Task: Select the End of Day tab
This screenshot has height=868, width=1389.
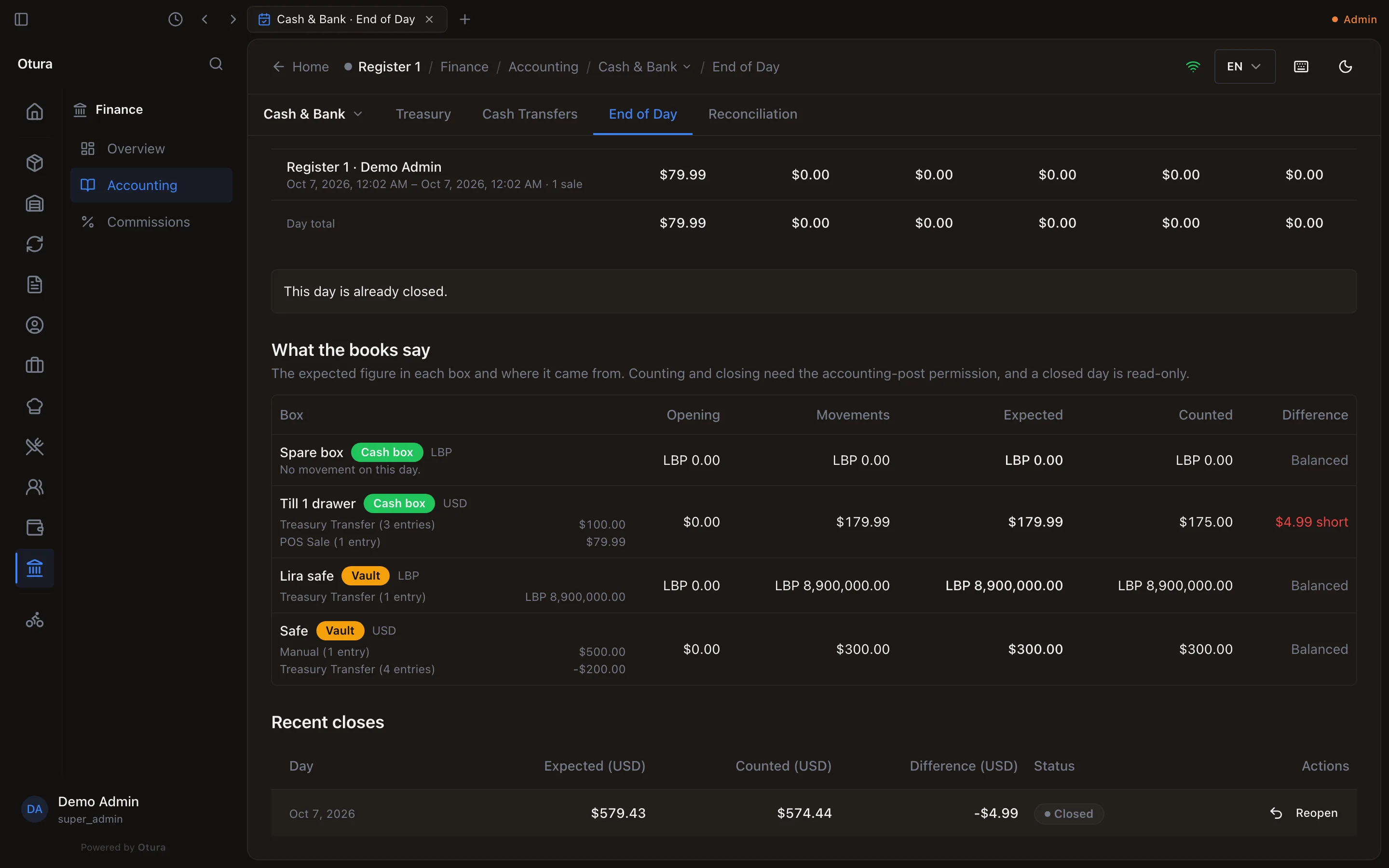Action: pyautogui.click(x=642, y=114)
